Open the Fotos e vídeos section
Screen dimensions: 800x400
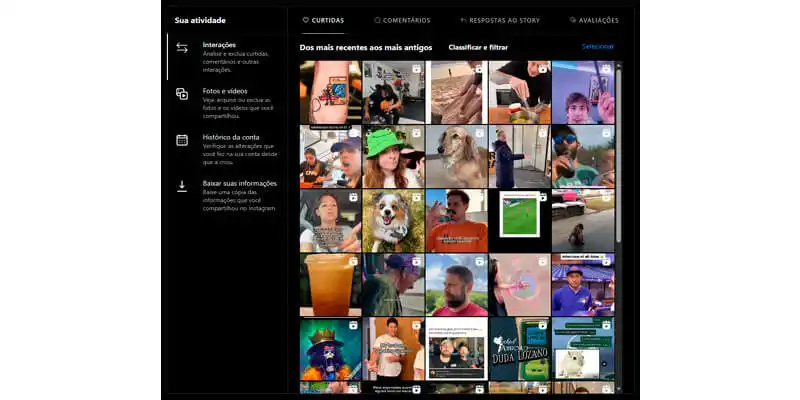tap(225, 91)
